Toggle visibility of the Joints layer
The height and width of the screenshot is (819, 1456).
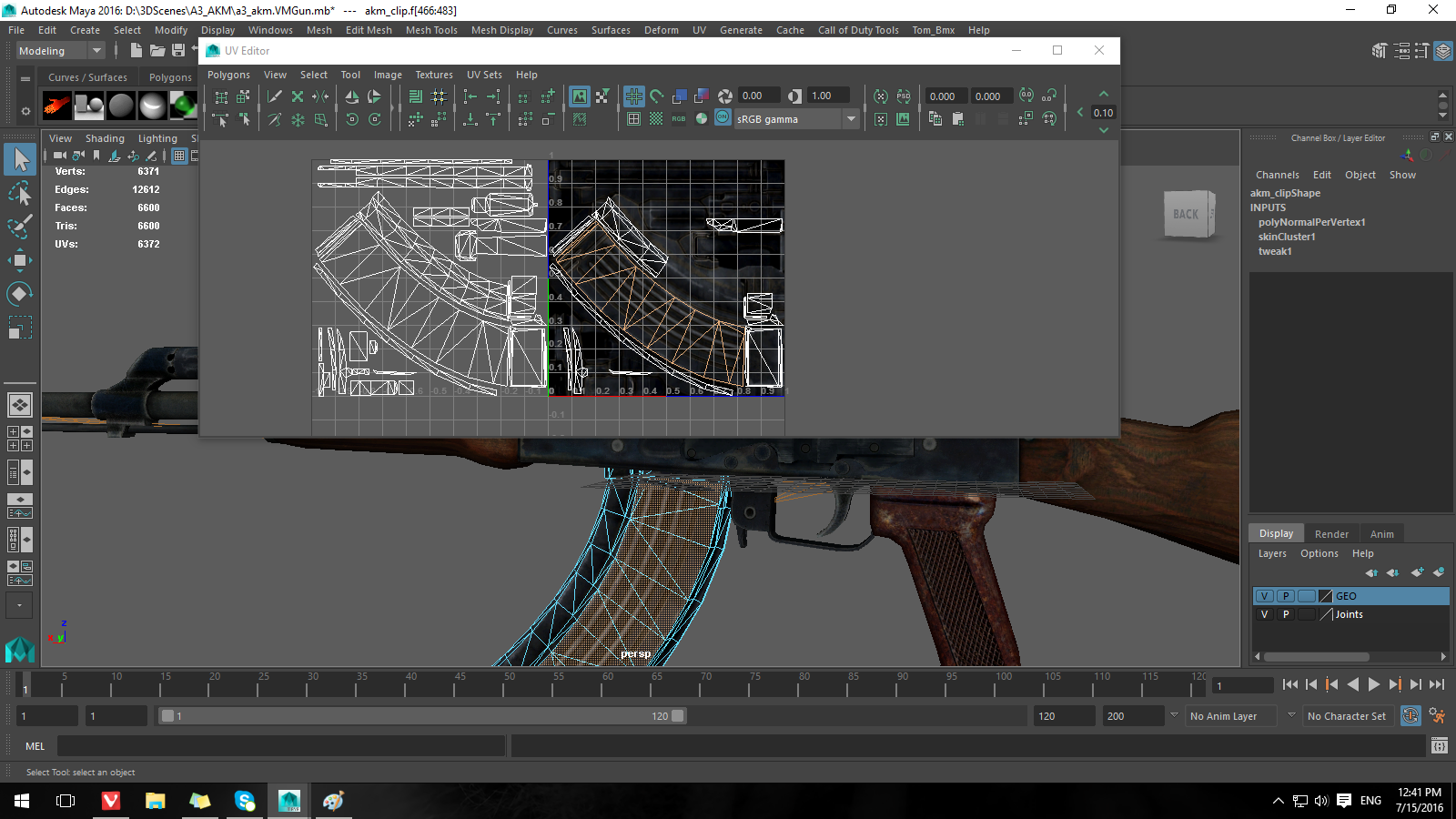[1264, 614]
